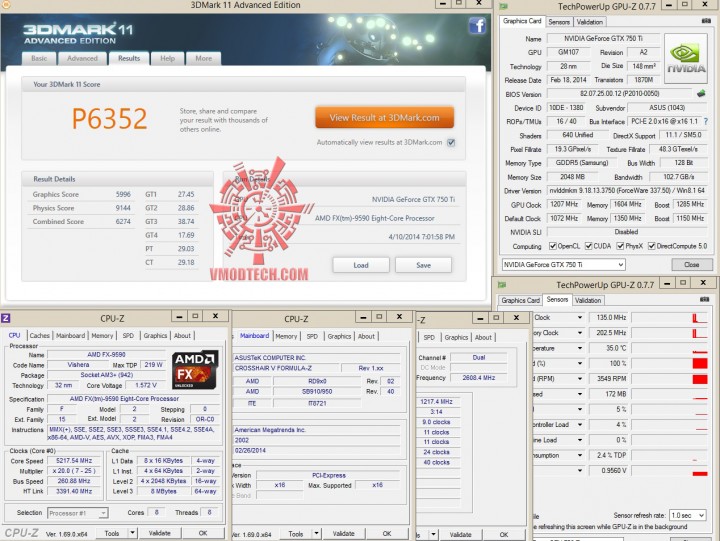720x541 pixels.
Task: Open the Processor #1 selection dropdown
Action: [78, 513]
